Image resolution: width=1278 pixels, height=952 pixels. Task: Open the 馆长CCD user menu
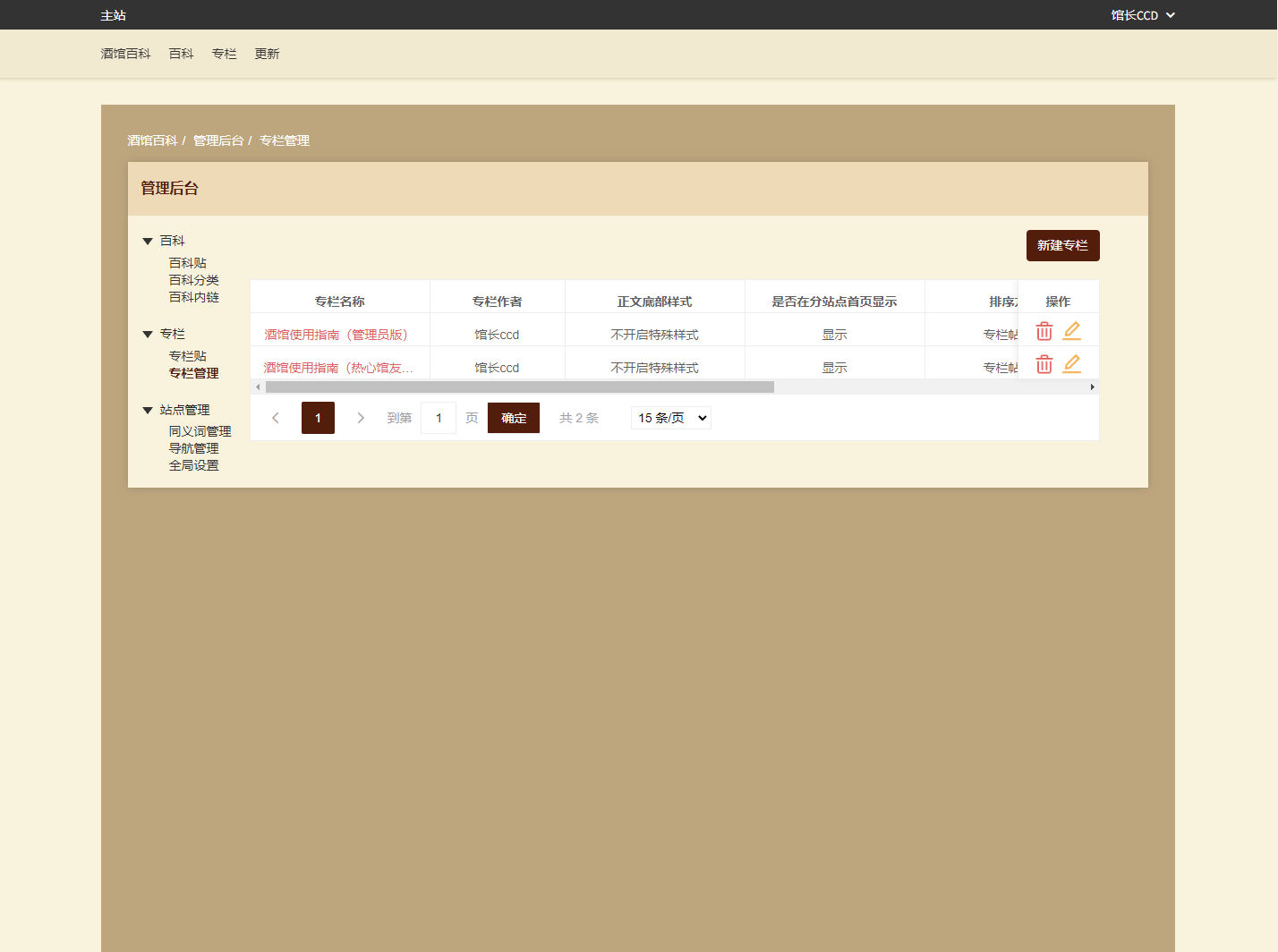[x=1143, y=15]
